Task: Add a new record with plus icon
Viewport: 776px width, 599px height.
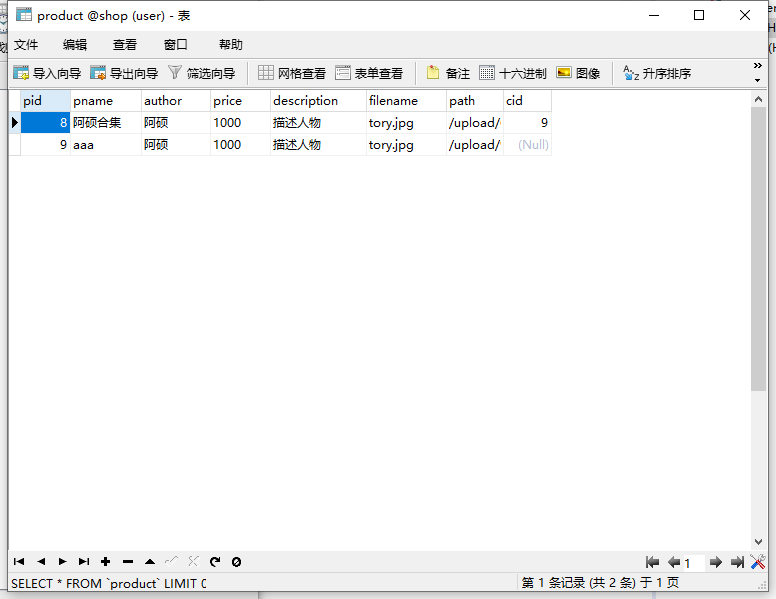Action: [105, 561]
